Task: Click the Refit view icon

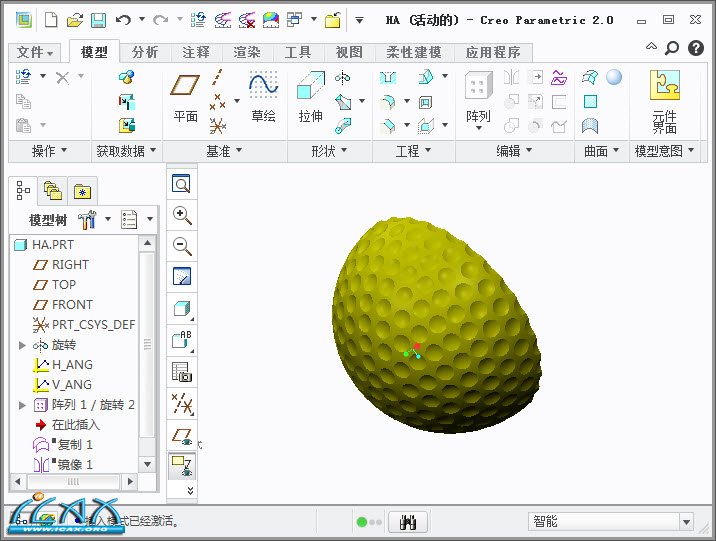Action: coord(181,184)
